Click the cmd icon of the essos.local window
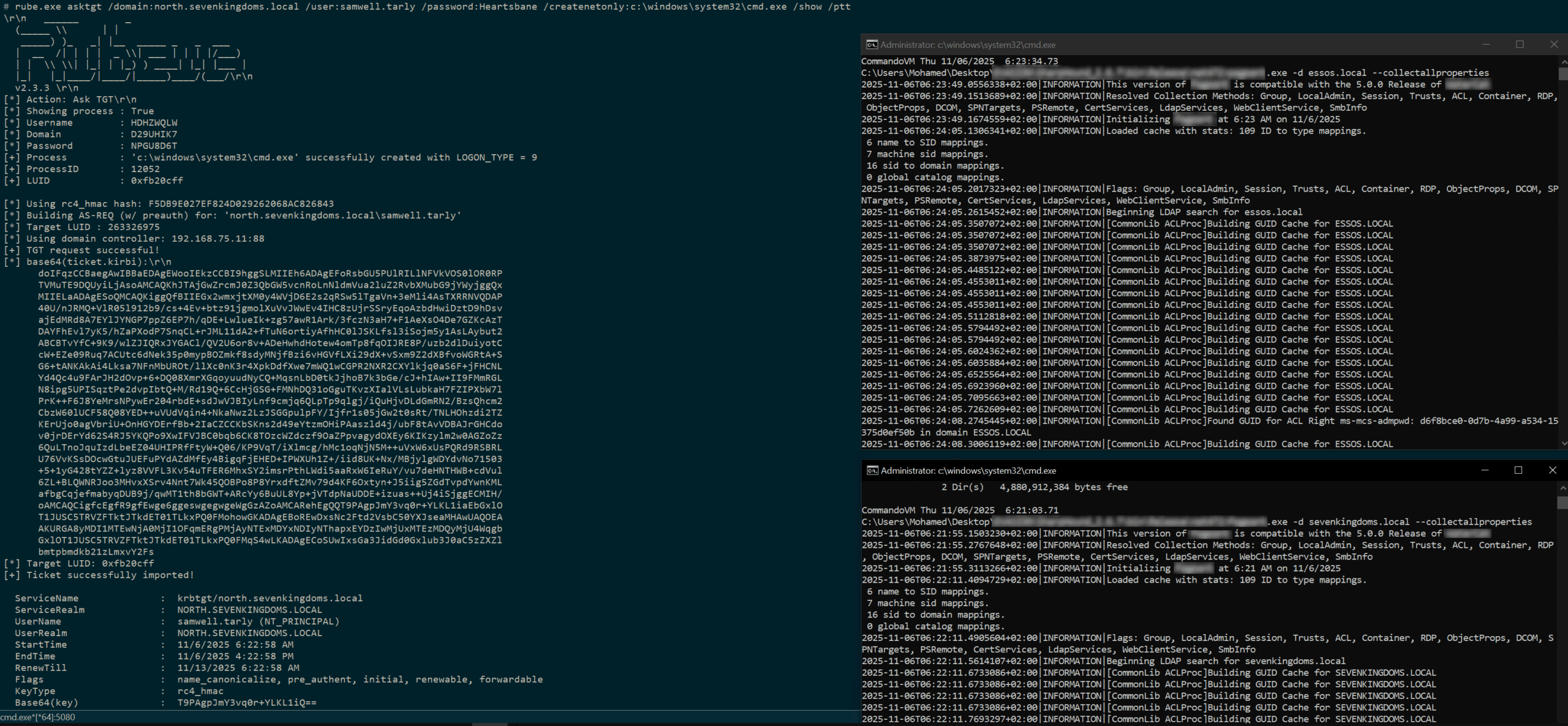Viewport: 1568px width, 726px height. (x=872, y=45)
